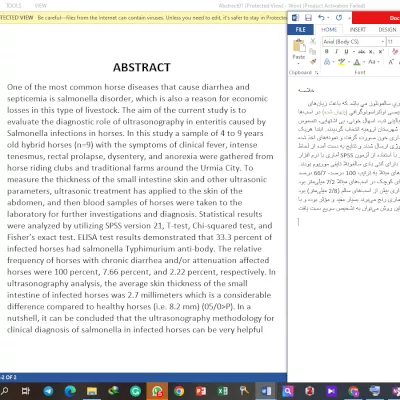Open the Clipboard dialog launcher
This screenshot has height=400, width=400.
coord(317,72)
